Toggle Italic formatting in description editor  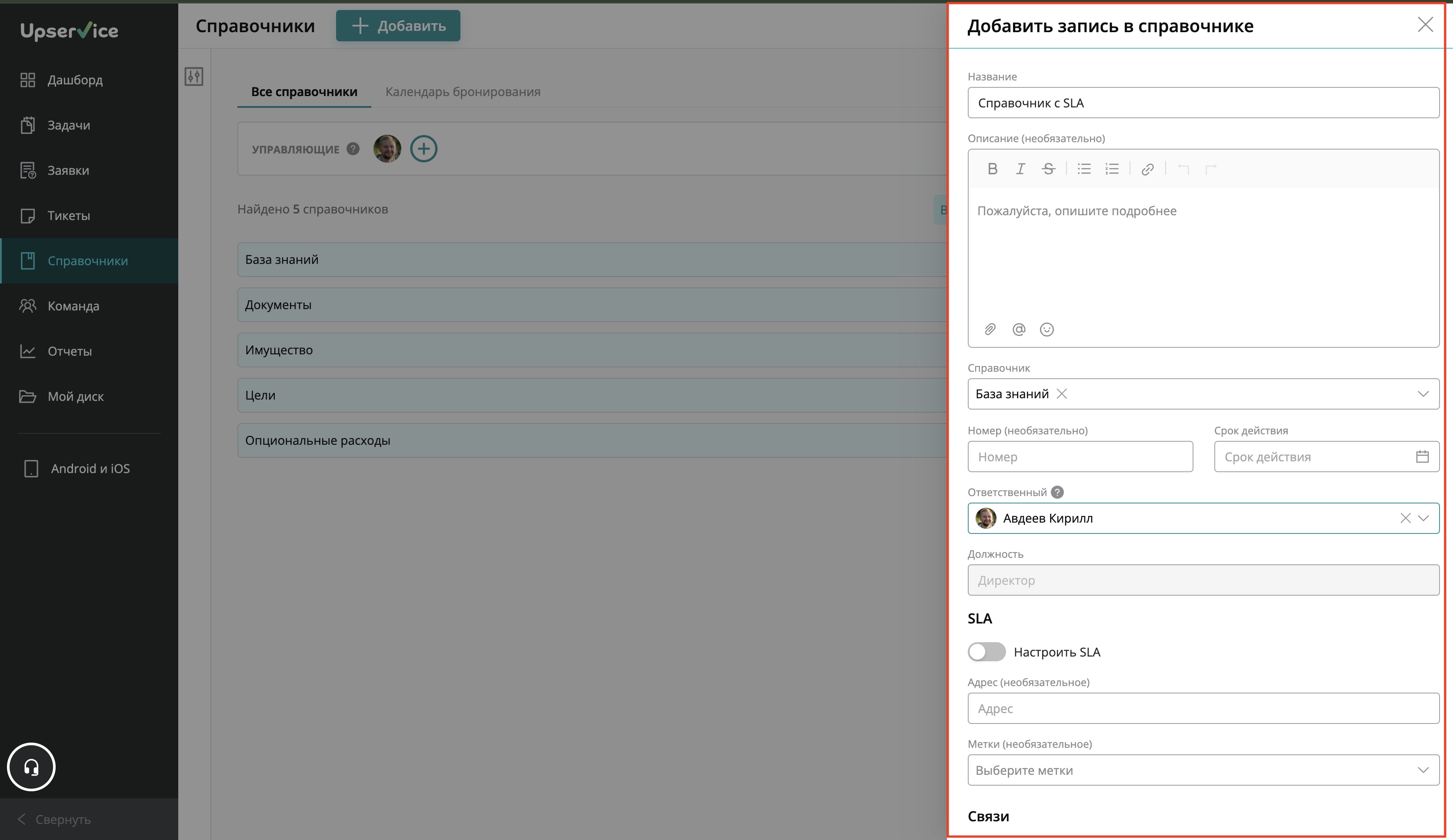pos(1020,169)
